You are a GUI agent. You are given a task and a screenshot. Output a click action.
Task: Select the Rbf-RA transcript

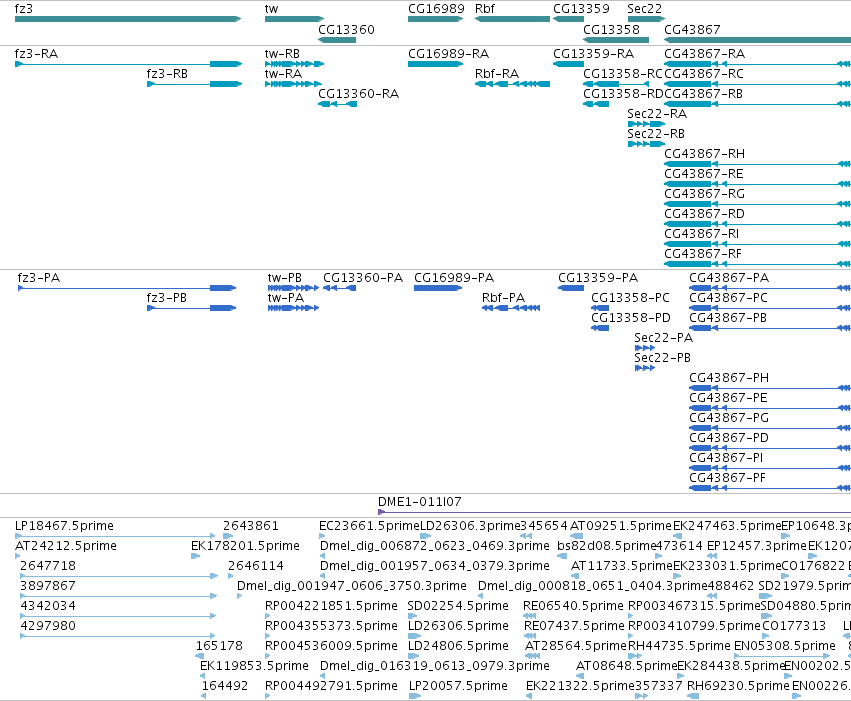512,84
